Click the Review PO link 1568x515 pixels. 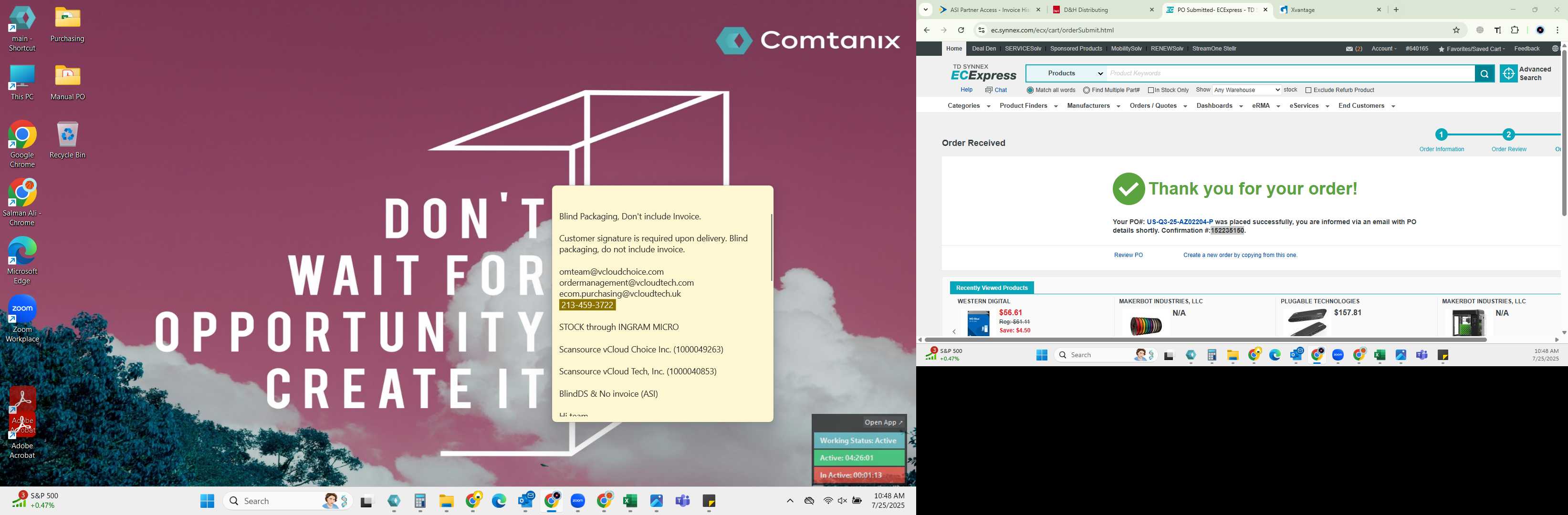click(x=1128, y=256)
